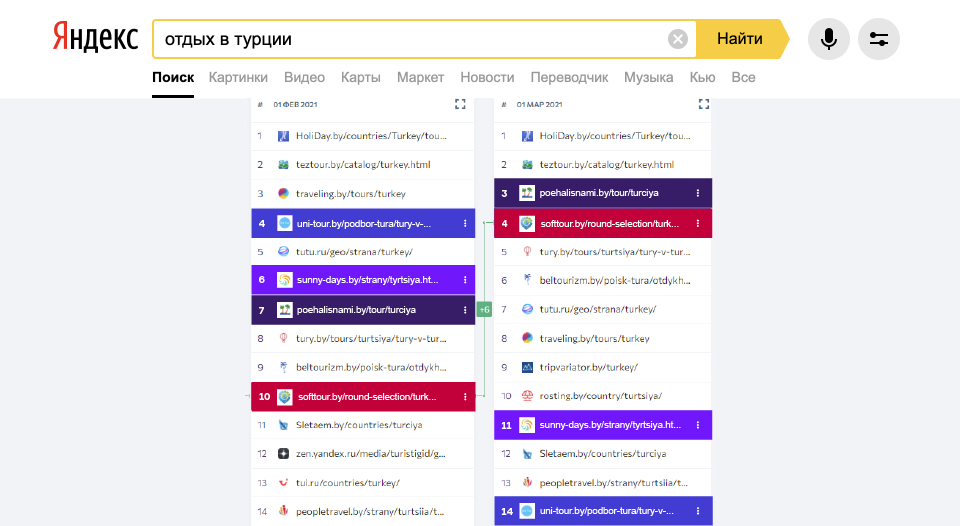Open tury.by link ranked 5 in March

pos(615,252)
